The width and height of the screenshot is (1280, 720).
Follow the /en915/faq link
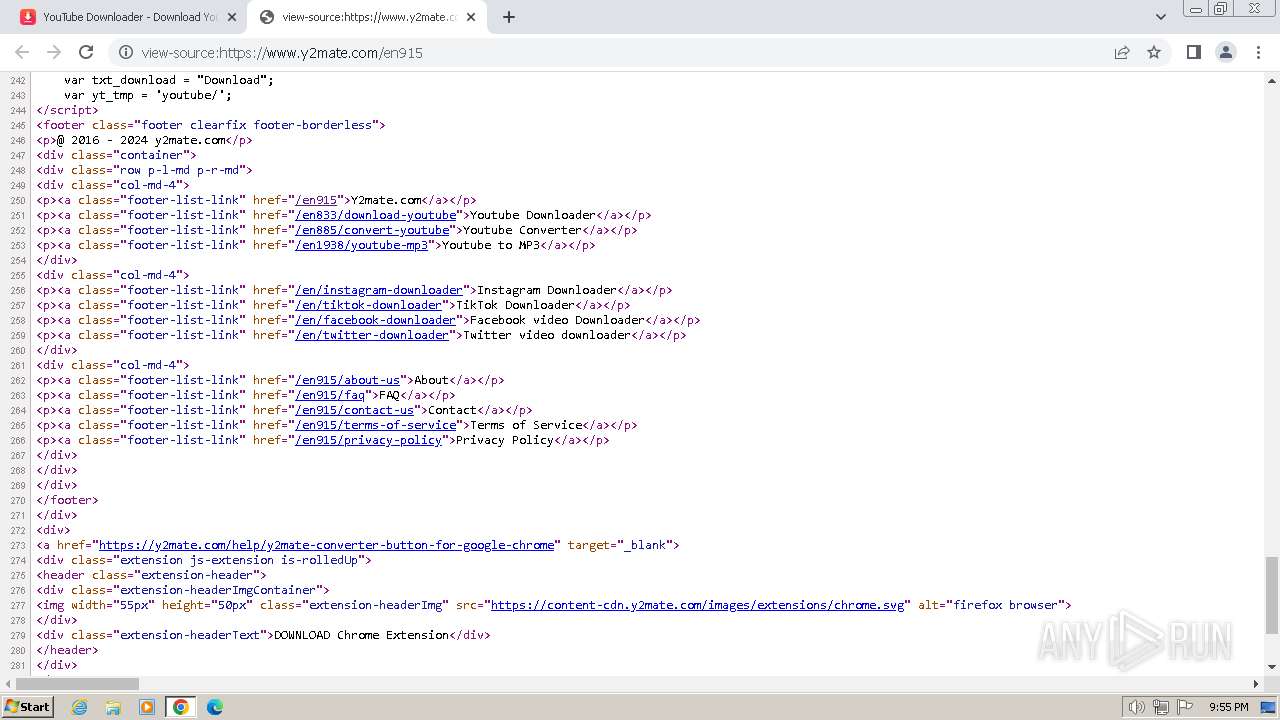pos(330,395)
